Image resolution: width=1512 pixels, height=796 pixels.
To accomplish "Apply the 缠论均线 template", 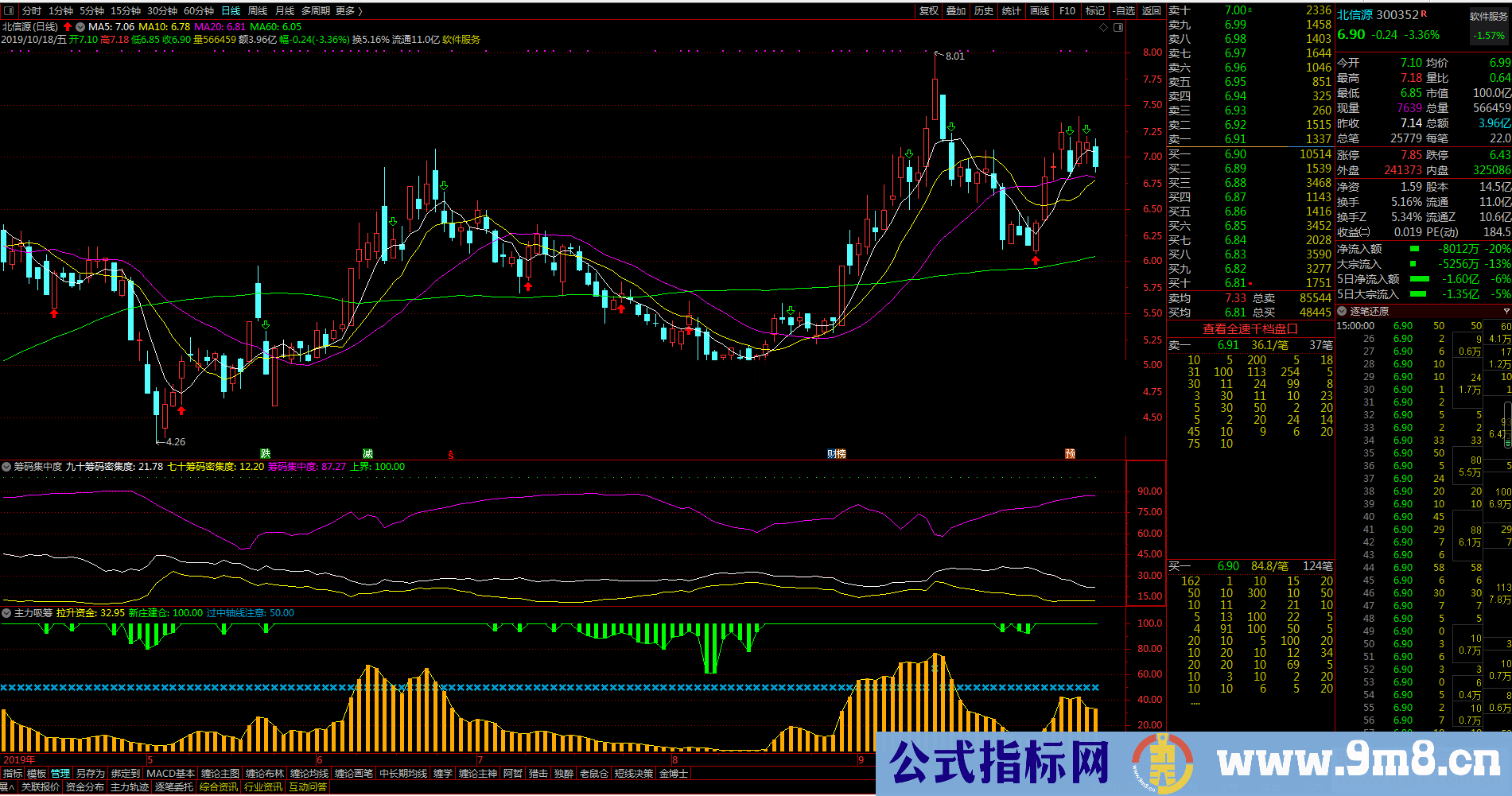I will pyautogui.click(x=309, y=773).
